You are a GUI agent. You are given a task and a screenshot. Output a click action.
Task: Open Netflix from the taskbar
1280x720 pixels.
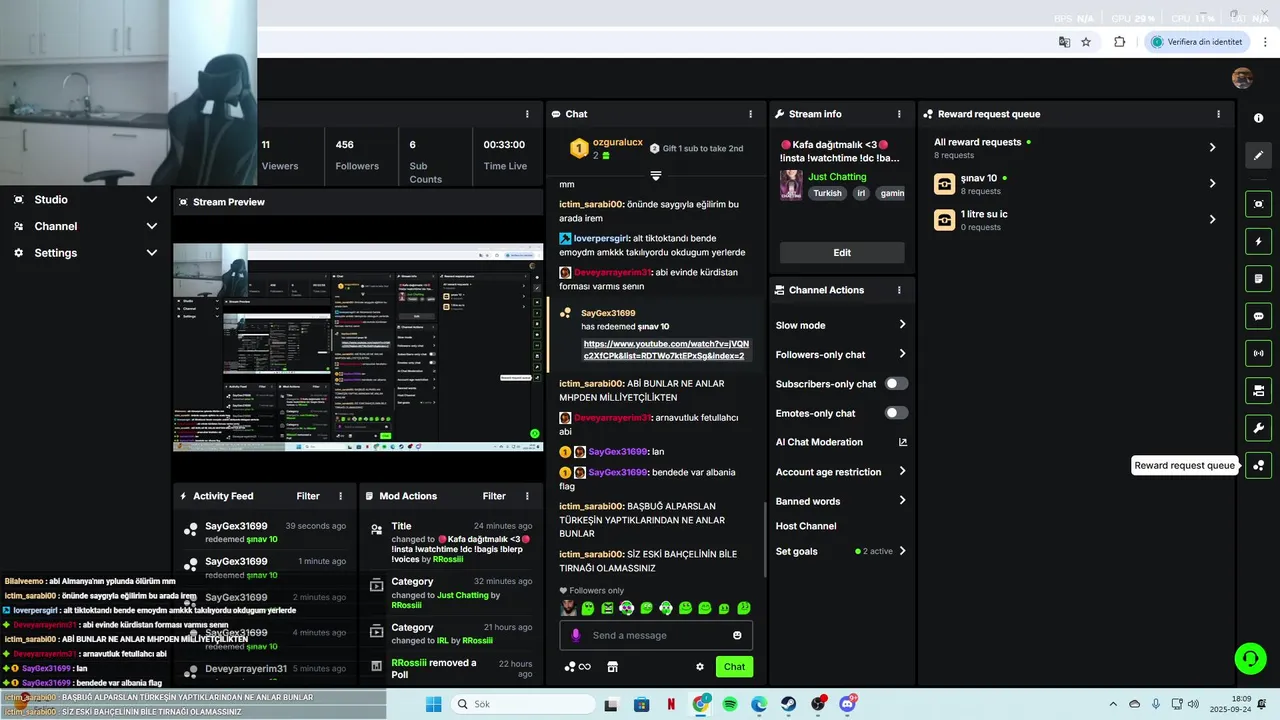pyautogui.click(x=671, y=704)
